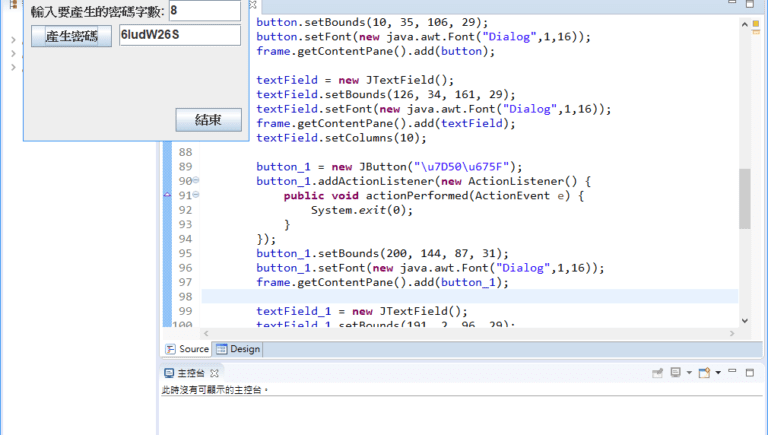Open the display selected console dropdown arrow

(x=689, y=372)
